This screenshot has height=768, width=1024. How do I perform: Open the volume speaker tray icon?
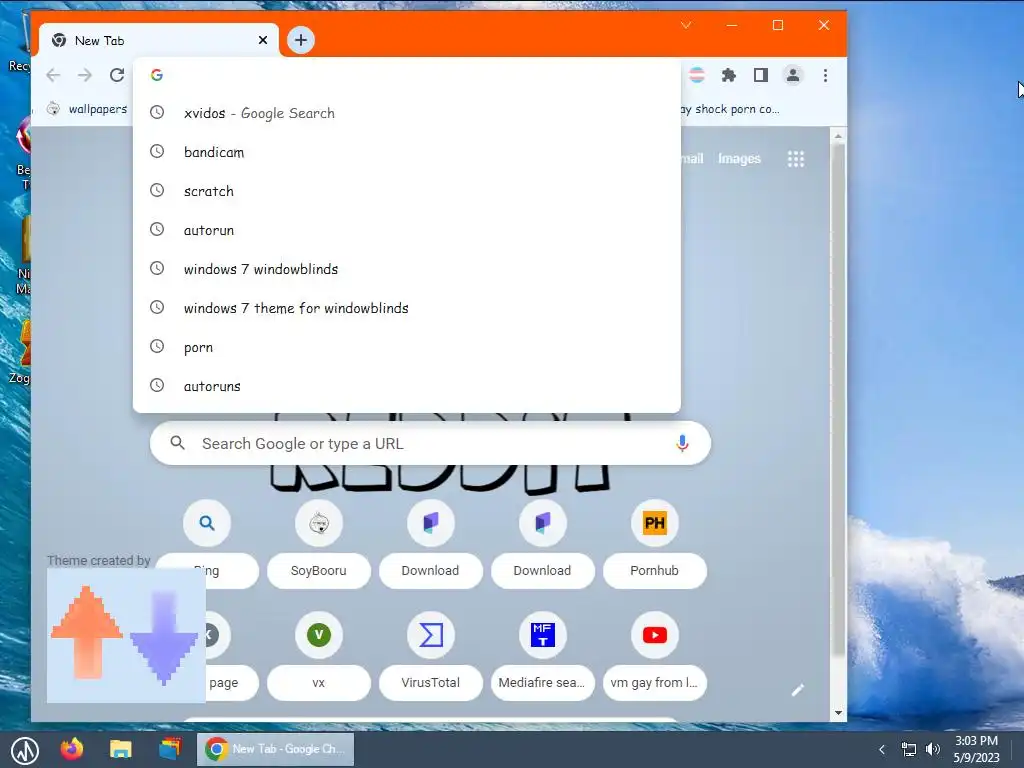coord(933,749)
